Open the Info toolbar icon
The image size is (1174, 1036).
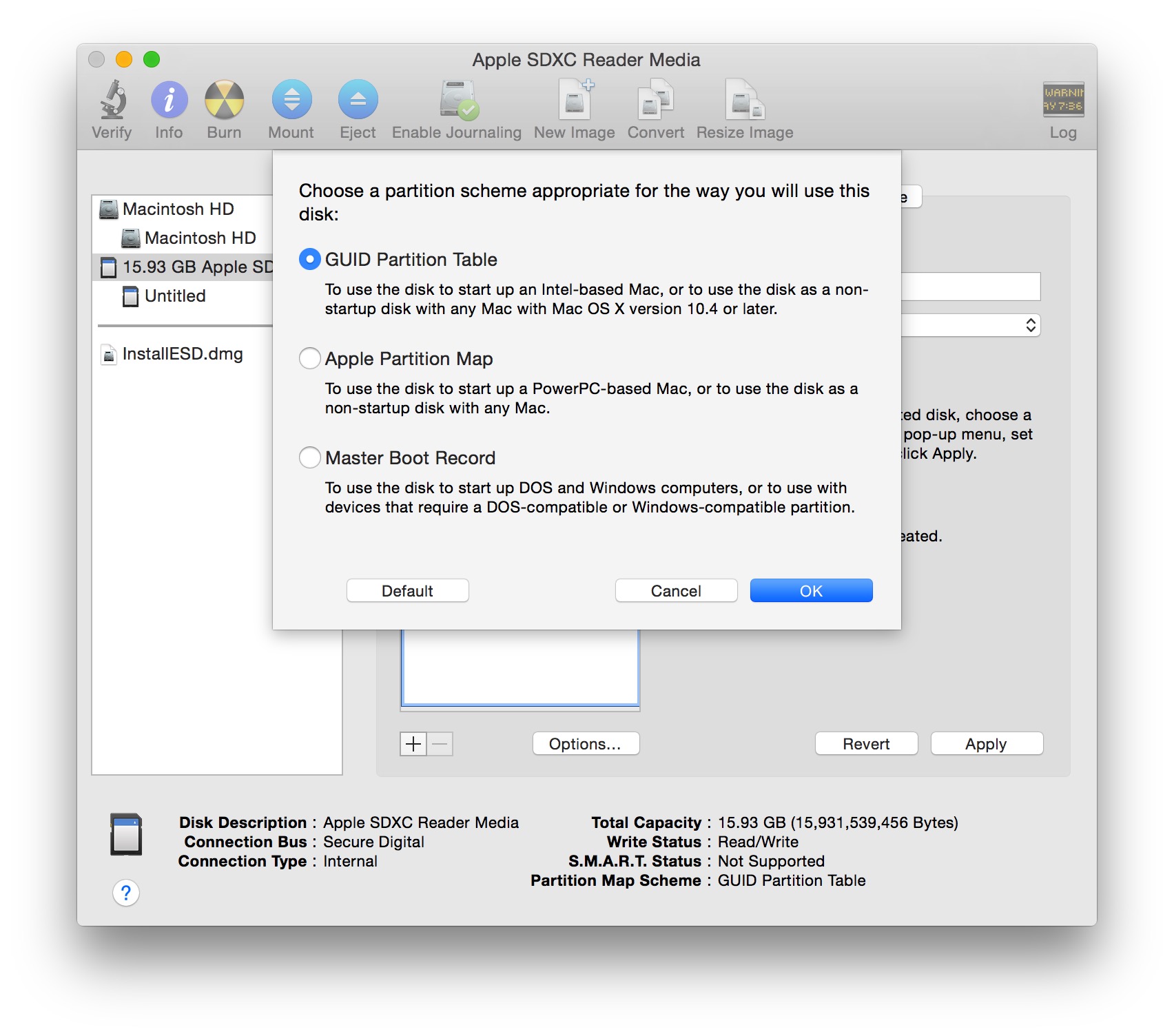169,100
